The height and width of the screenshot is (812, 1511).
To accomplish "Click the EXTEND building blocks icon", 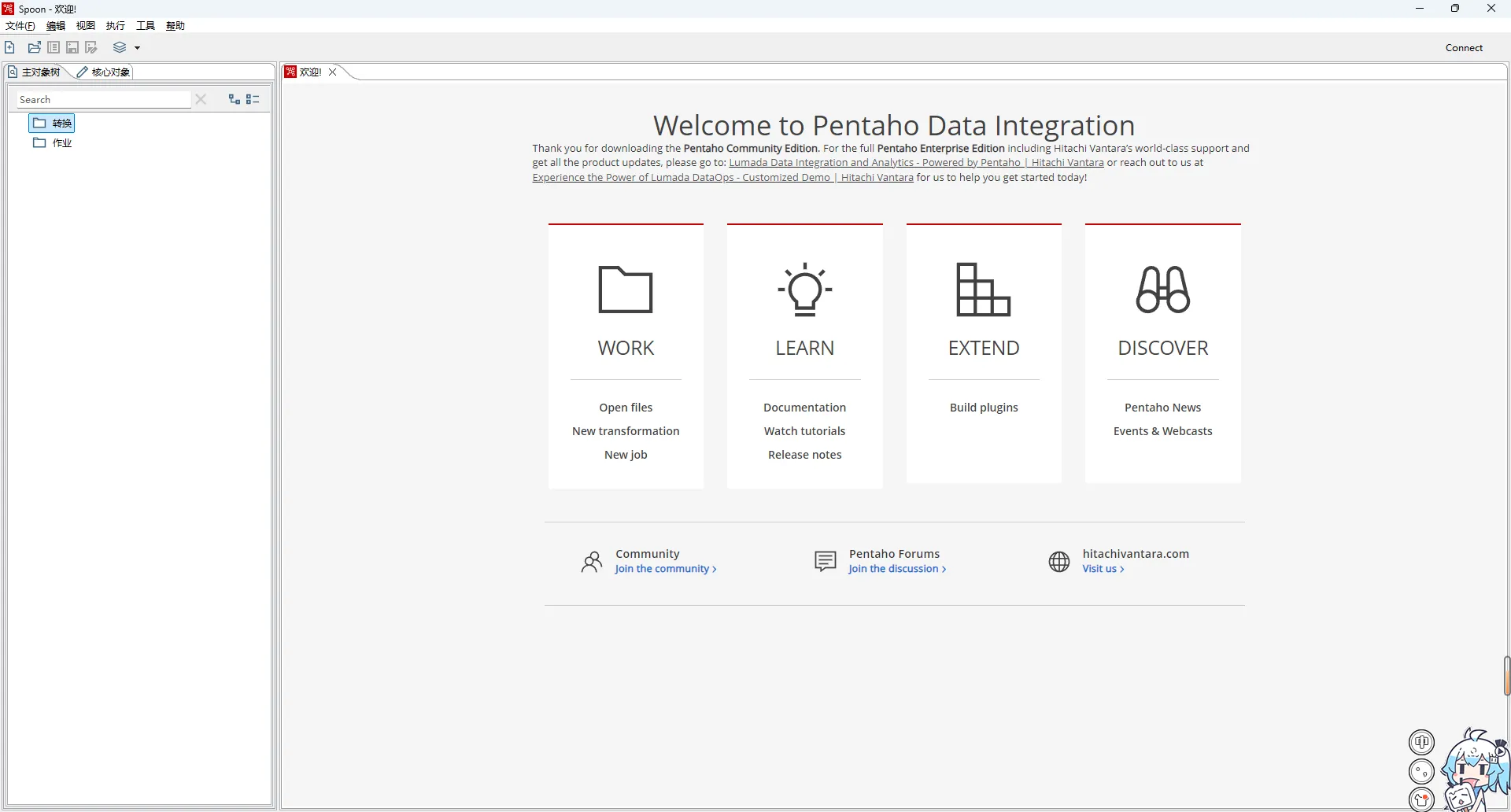I will [x=984, y=290].
